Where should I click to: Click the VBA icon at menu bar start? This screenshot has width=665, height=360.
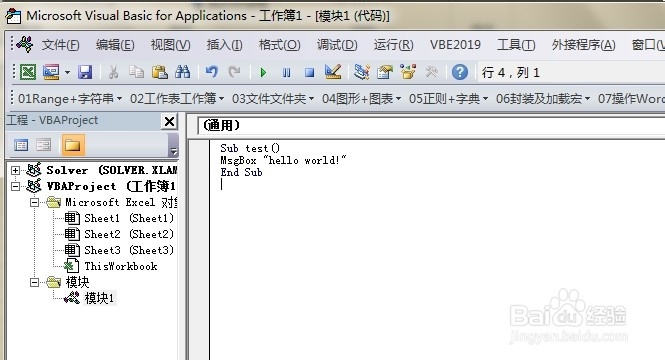[25, 45]
